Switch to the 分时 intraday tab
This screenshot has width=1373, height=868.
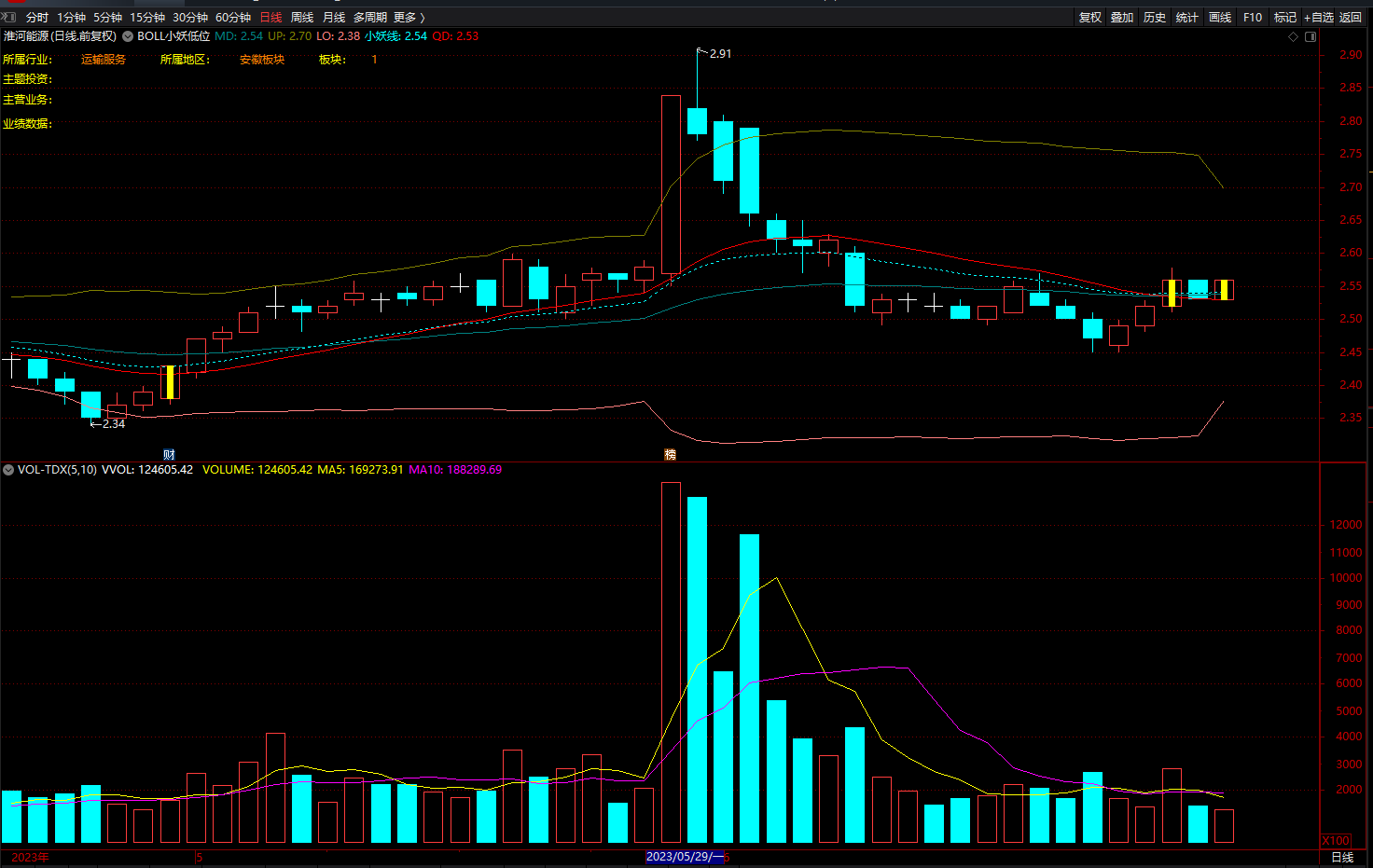[x=37, y=18]
